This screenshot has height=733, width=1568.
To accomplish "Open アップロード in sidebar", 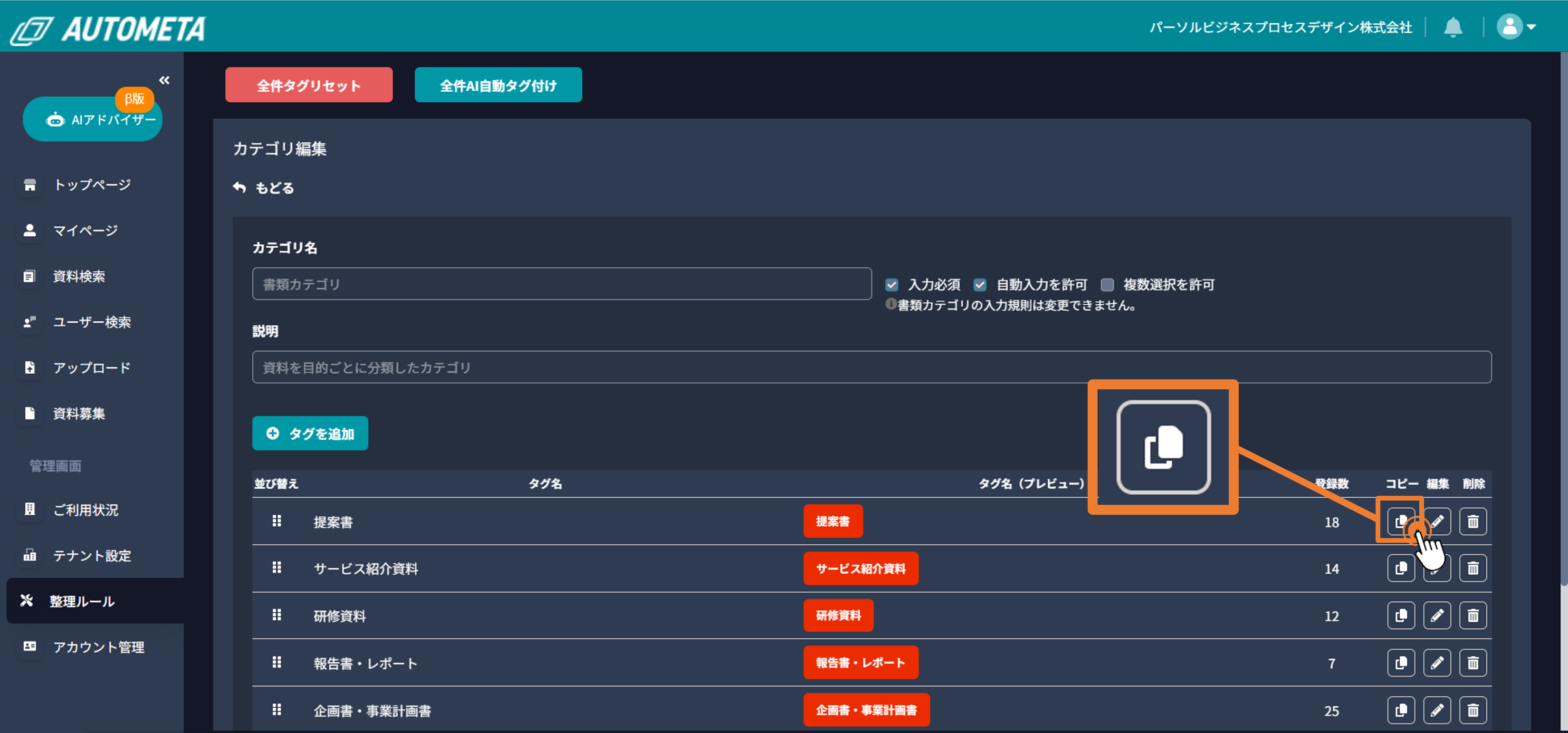I will point(92,368).
